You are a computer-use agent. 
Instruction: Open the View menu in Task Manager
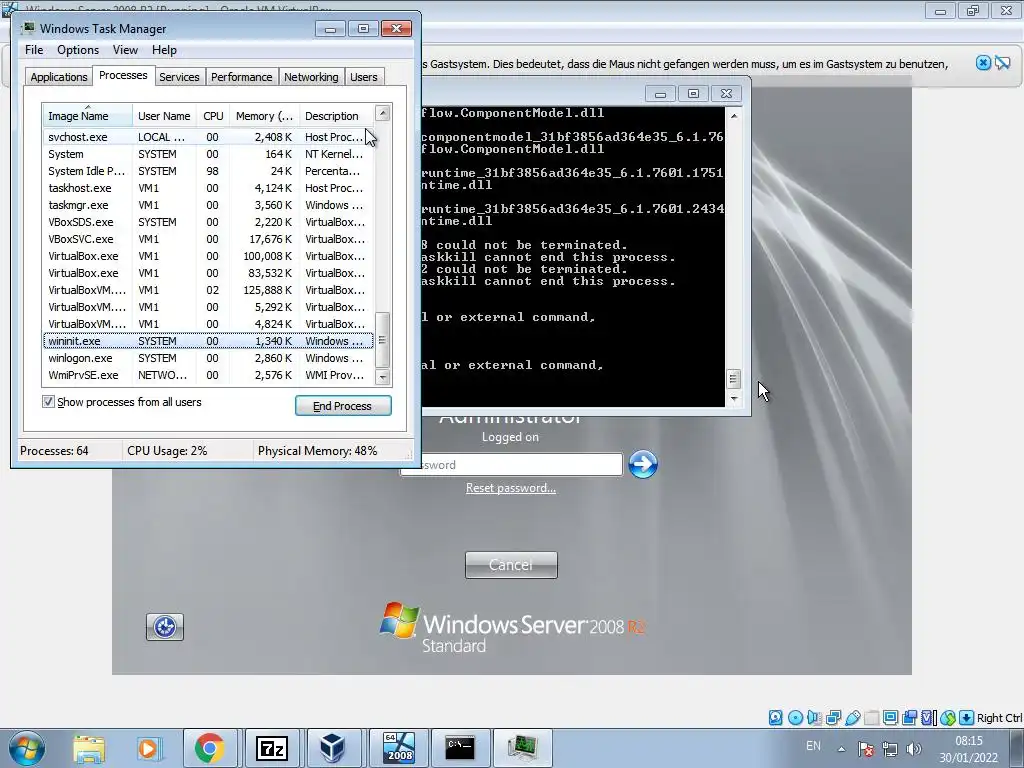pyautogui.click(x=125, y=50)
